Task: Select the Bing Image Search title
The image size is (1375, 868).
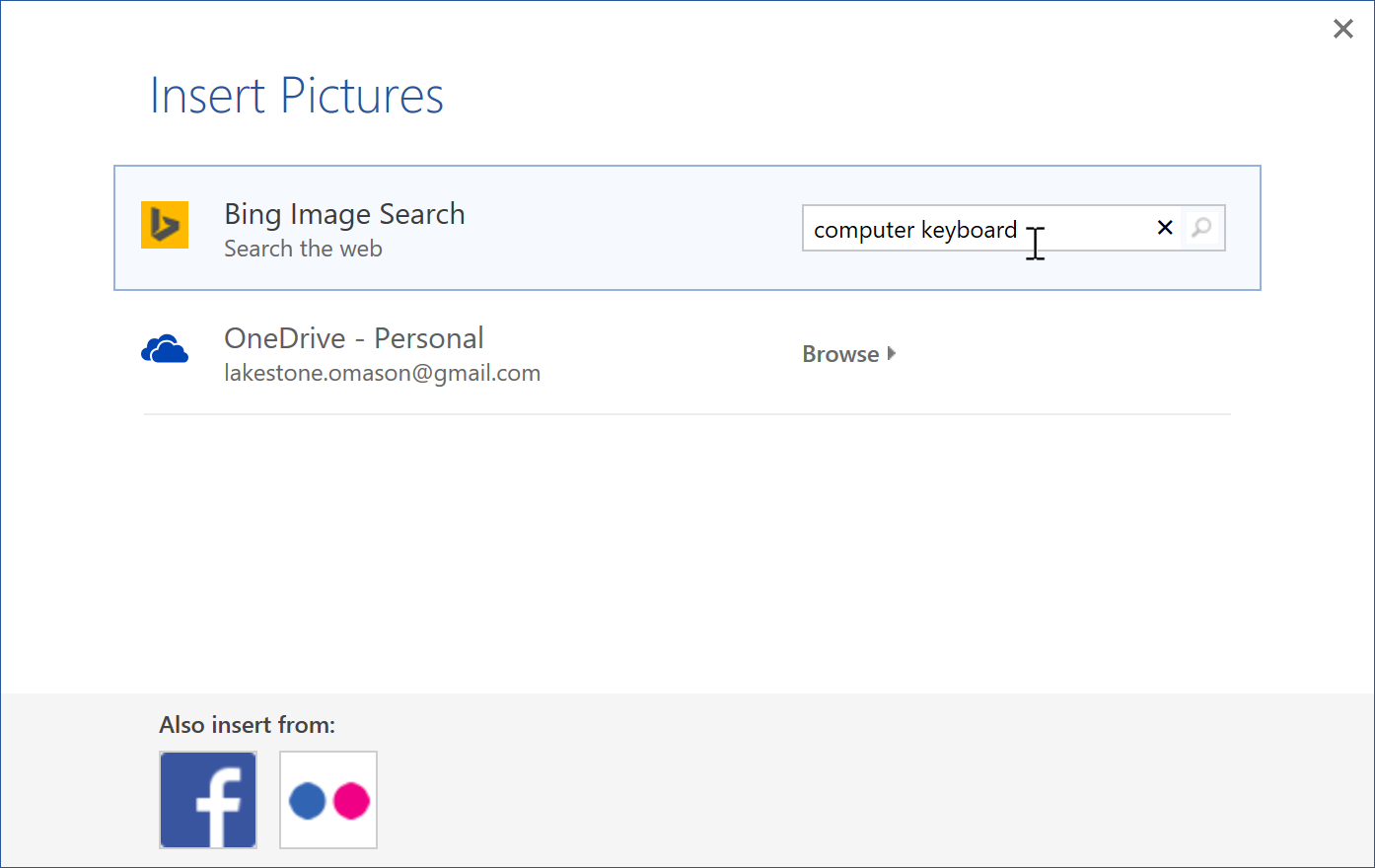Action: (x=344, y=214)
